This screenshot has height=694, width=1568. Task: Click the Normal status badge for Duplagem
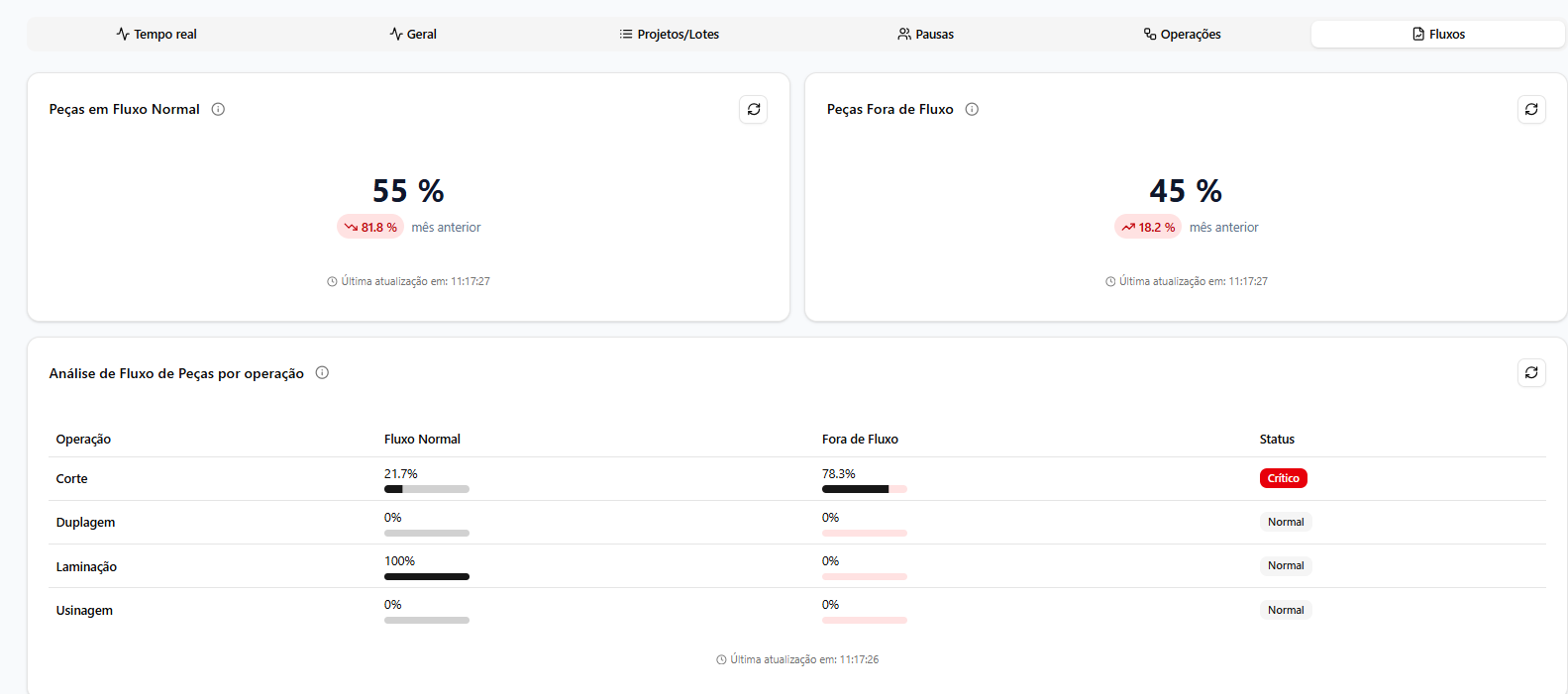1286,522
